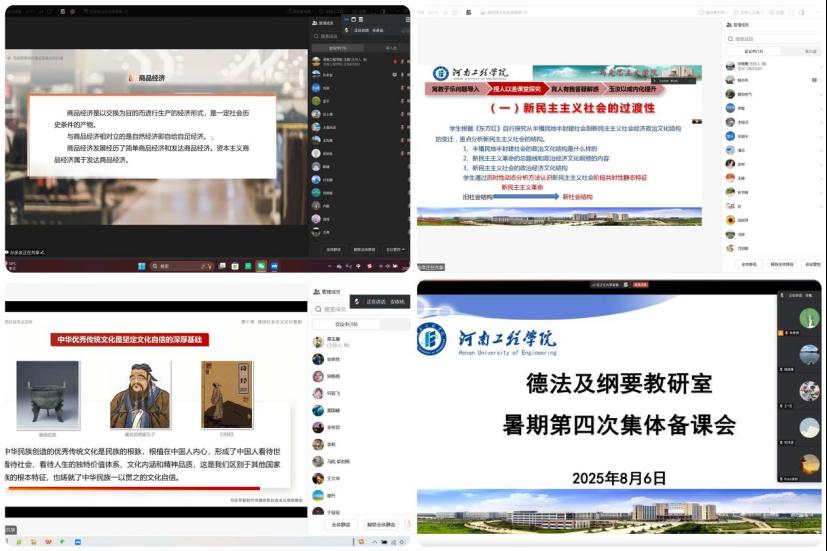Click the sunset participant avatar in bottom-right screenshot
This screenshot has width=827, height=551.
point(809,464)
